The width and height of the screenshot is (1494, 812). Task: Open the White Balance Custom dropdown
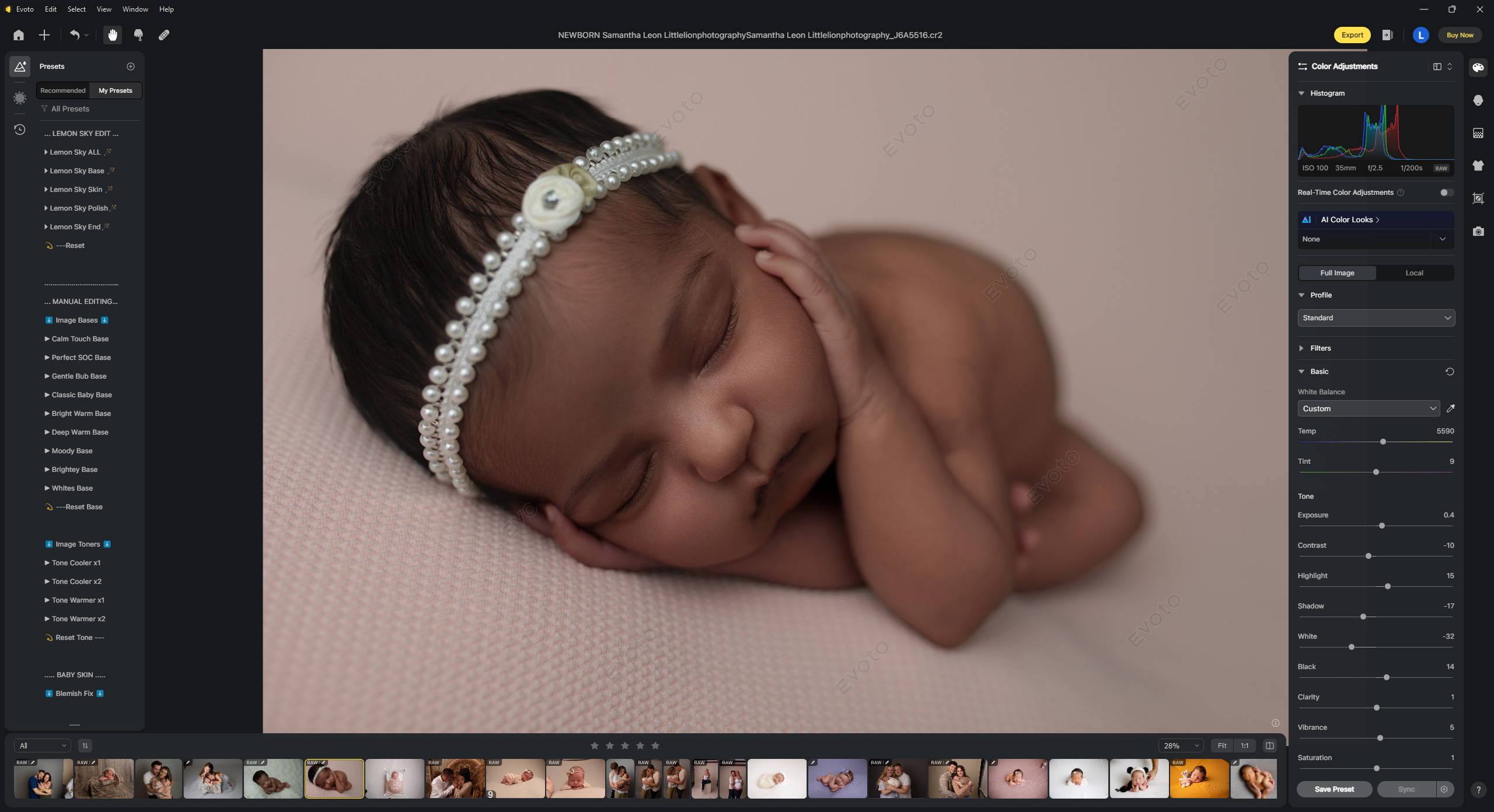[x=1368, y=408]
